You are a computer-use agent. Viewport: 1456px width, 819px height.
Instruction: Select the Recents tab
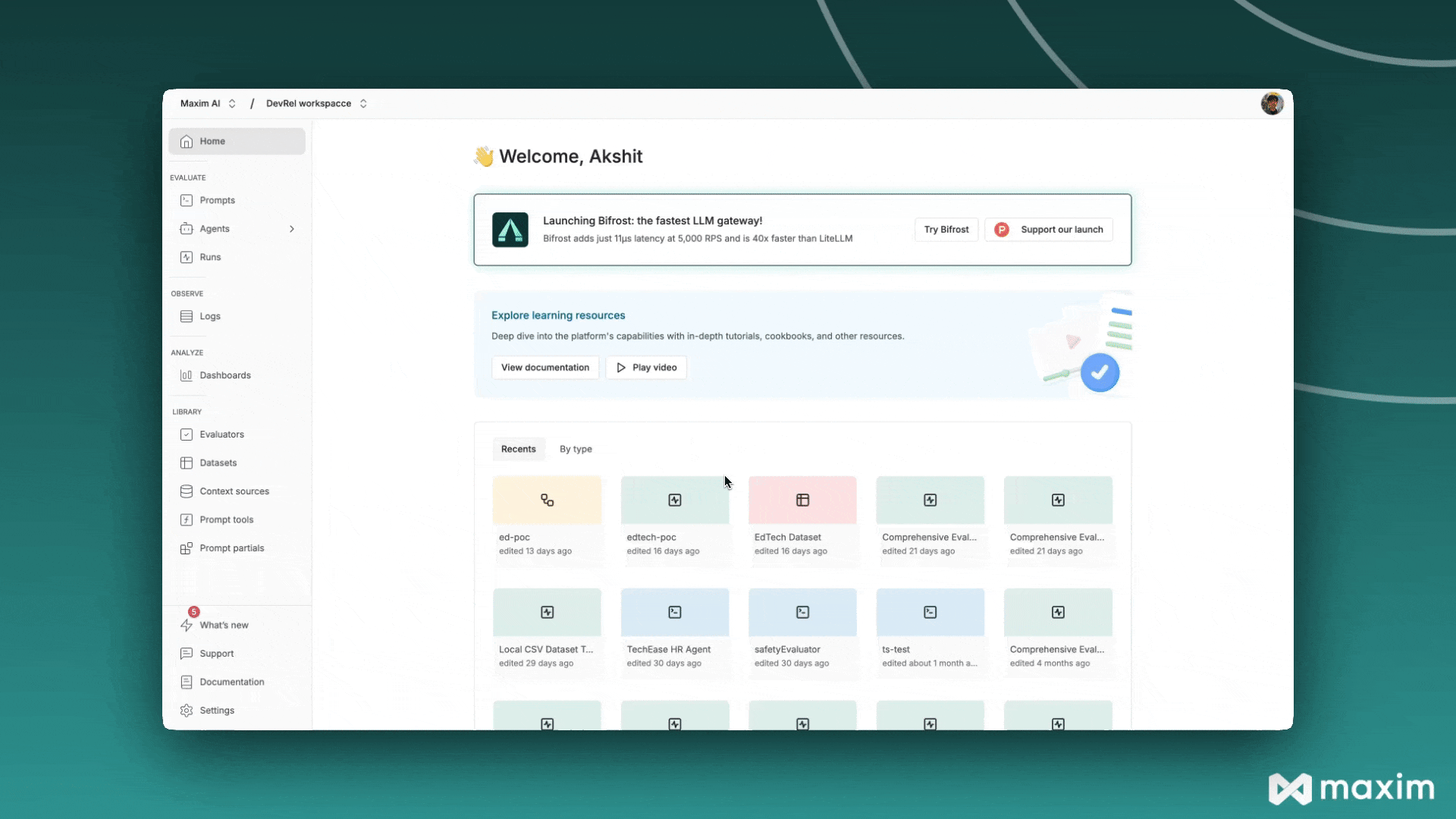point(518,449)
